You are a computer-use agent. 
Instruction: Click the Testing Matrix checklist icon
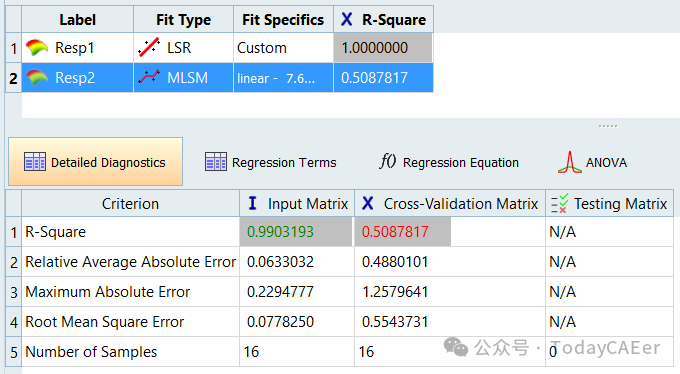(559, 203)
